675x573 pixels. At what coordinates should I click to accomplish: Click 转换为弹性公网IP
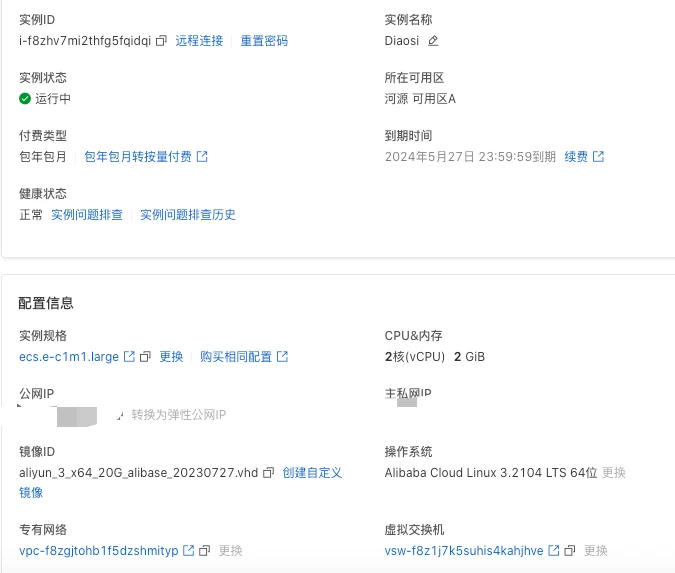click(179, 415)
